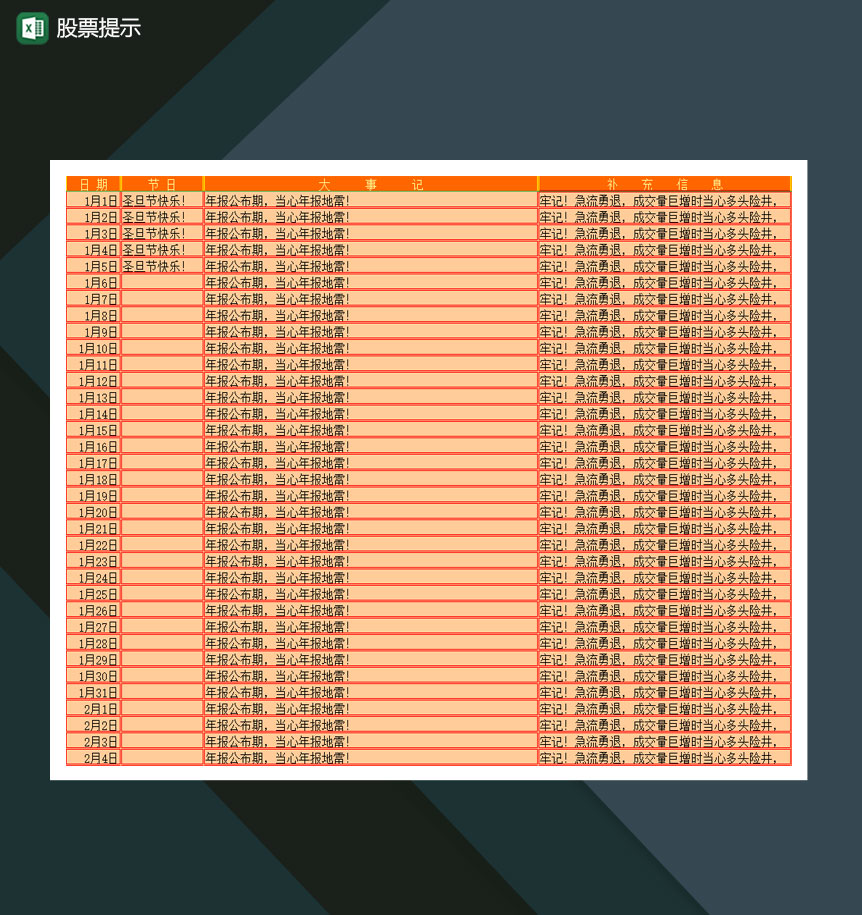The width and height of the screenshot is (862, 915).
Task: Click the 大事记 cell in the 2月3日 row
Action: point(370,742)
